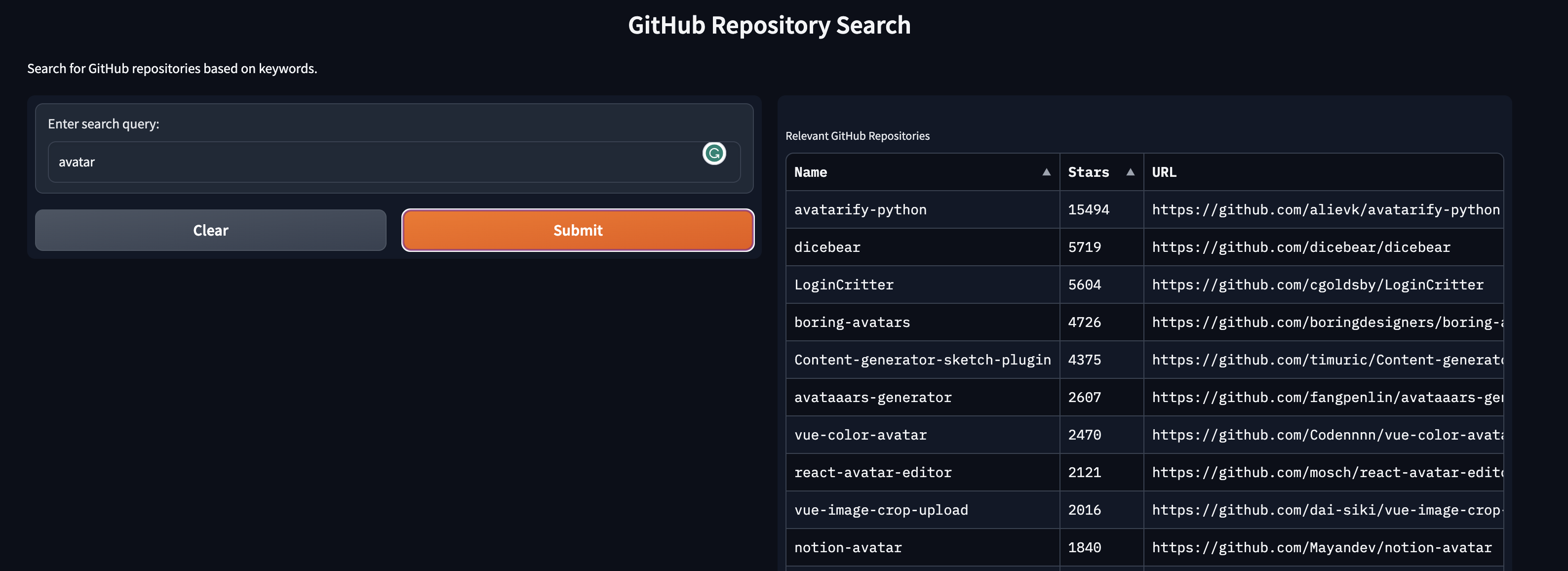
Task: Click the alievk/avatarify-python URL cell
Action: [1323, 209]
